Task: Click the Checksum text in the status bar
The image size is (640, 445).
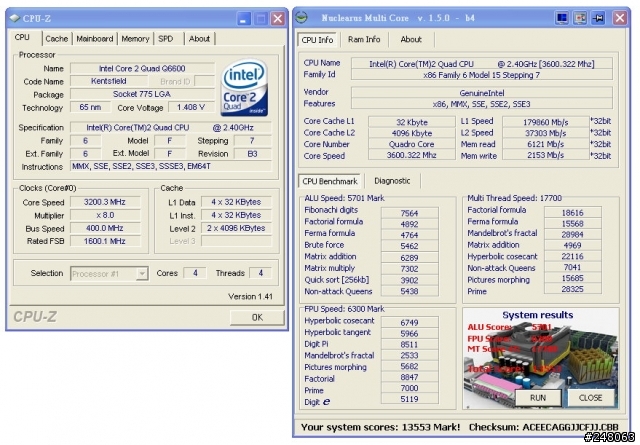Action: [543, 427]
